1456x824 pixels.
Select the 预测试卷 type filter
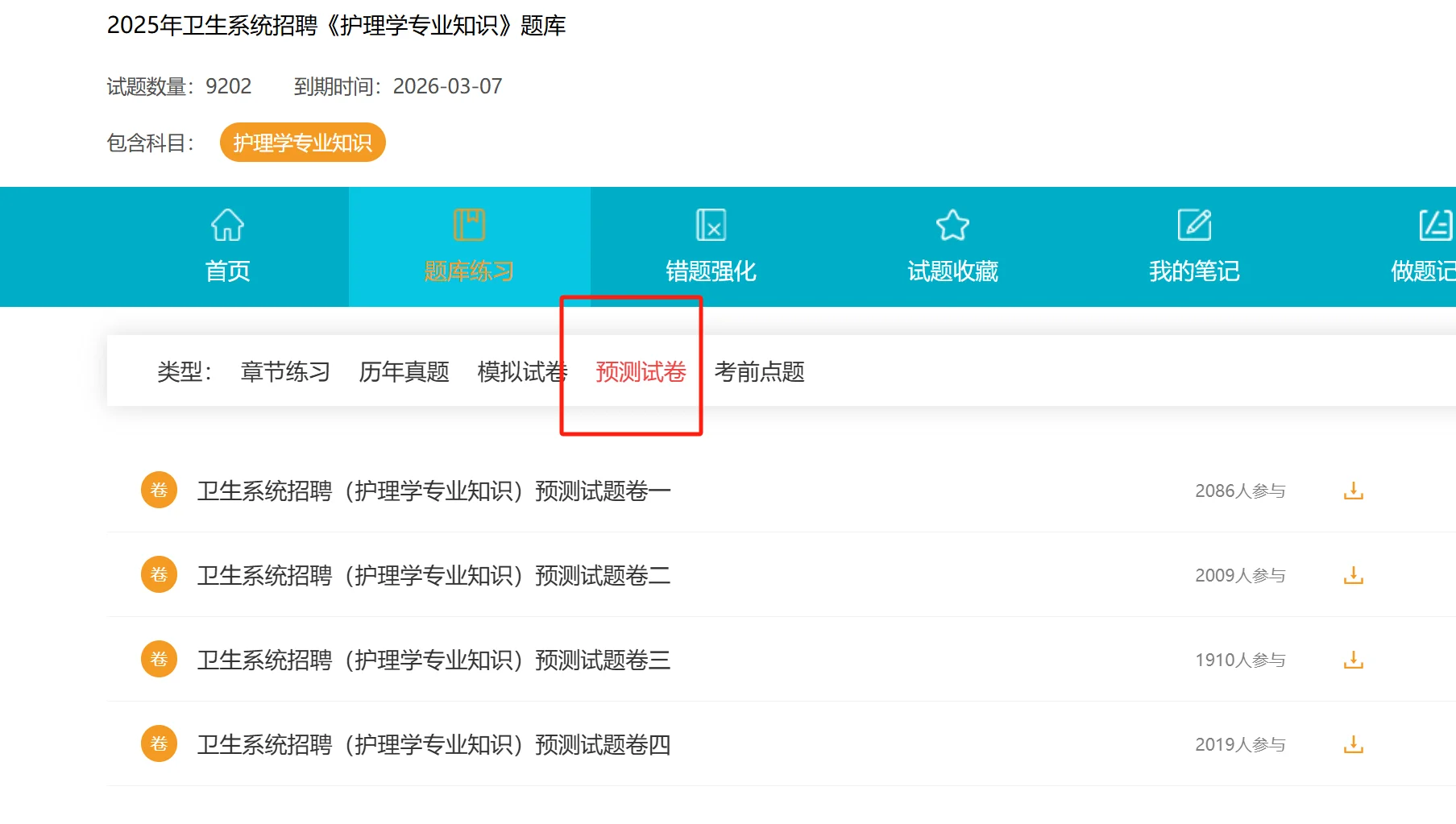[x=641, y=371]
